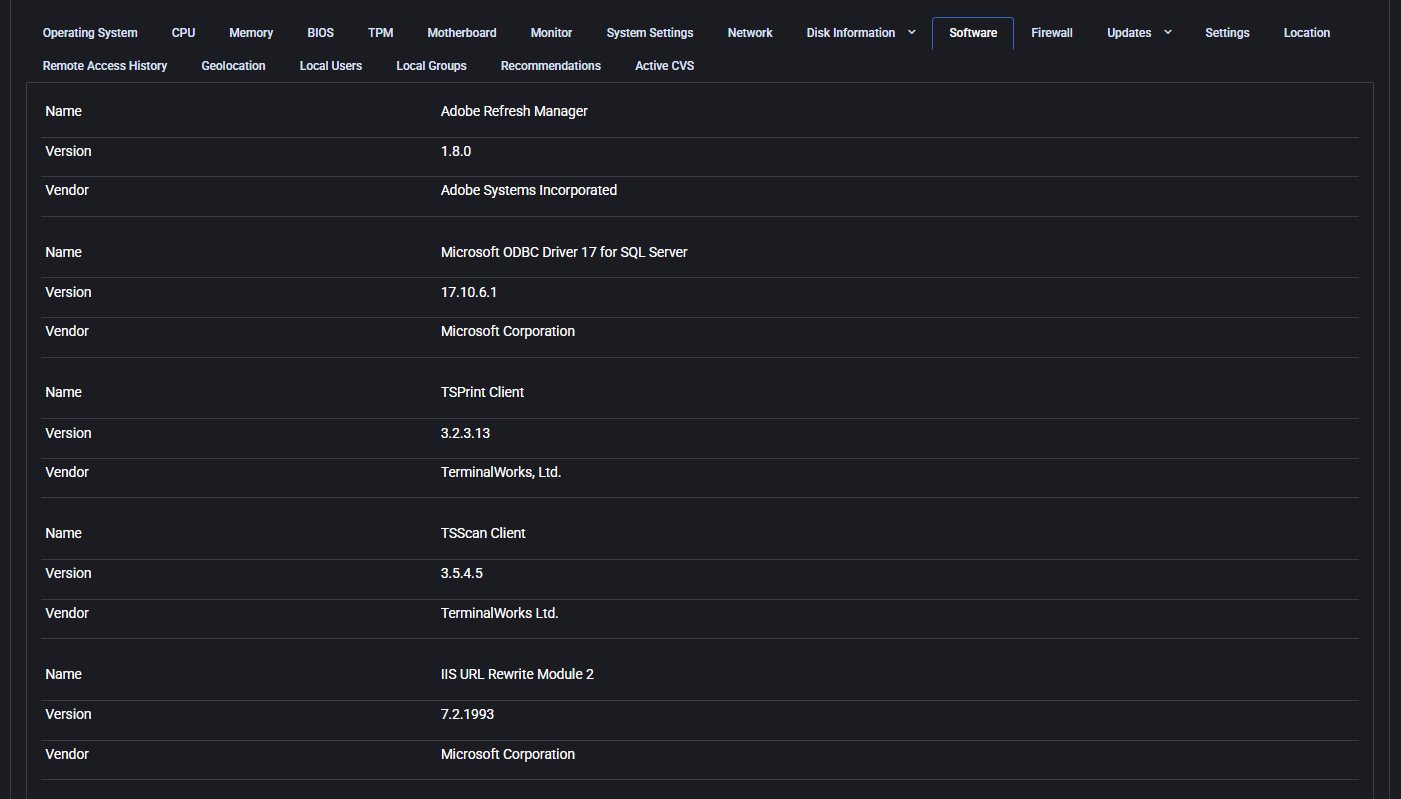Select vendor Adobe Systems Incorporated
This screenshot has width=1401, height=799.
[529, 190]
